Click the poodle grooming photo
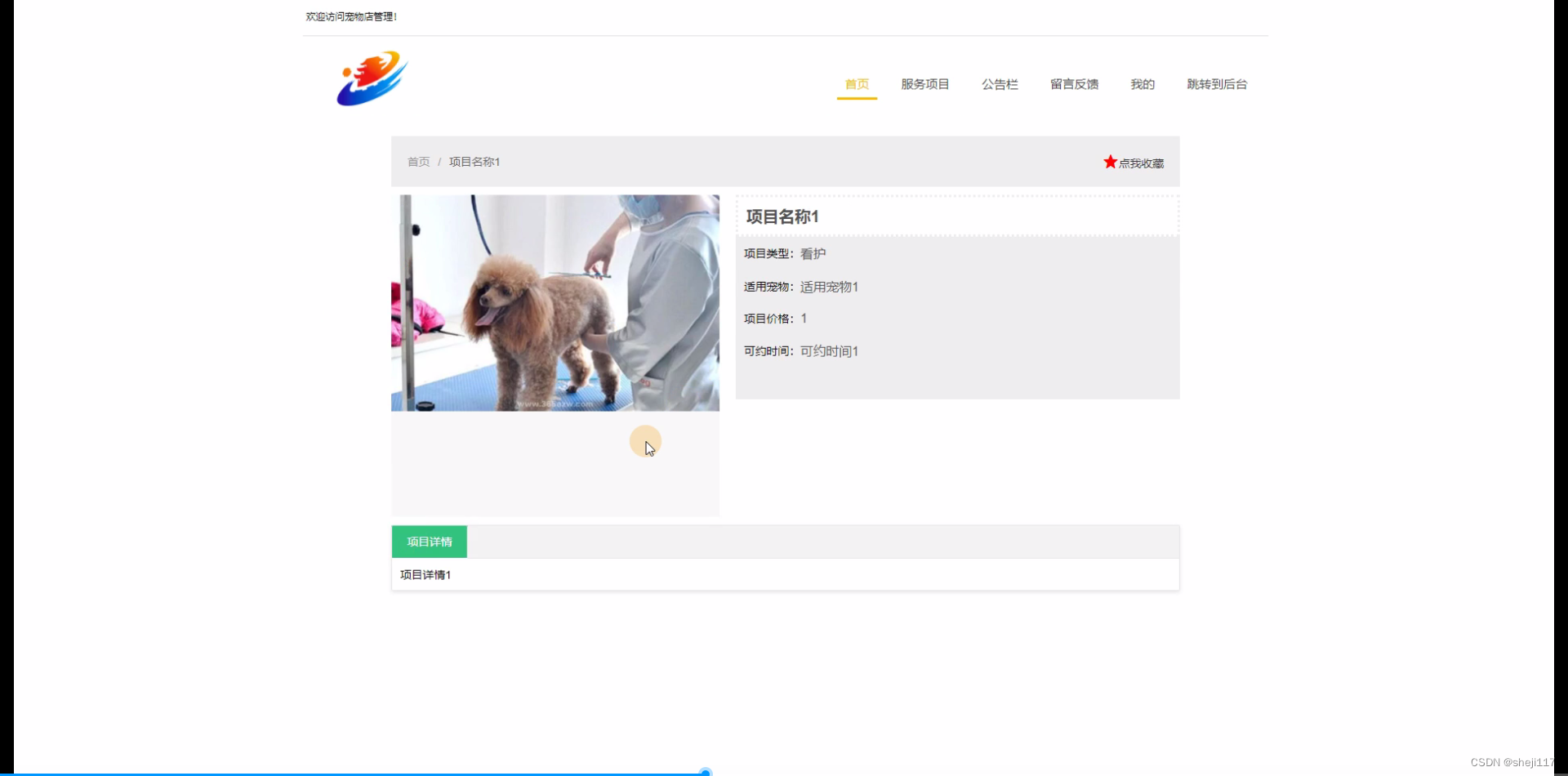This screenshot has height=776, width=1568. tap(555, 302)
